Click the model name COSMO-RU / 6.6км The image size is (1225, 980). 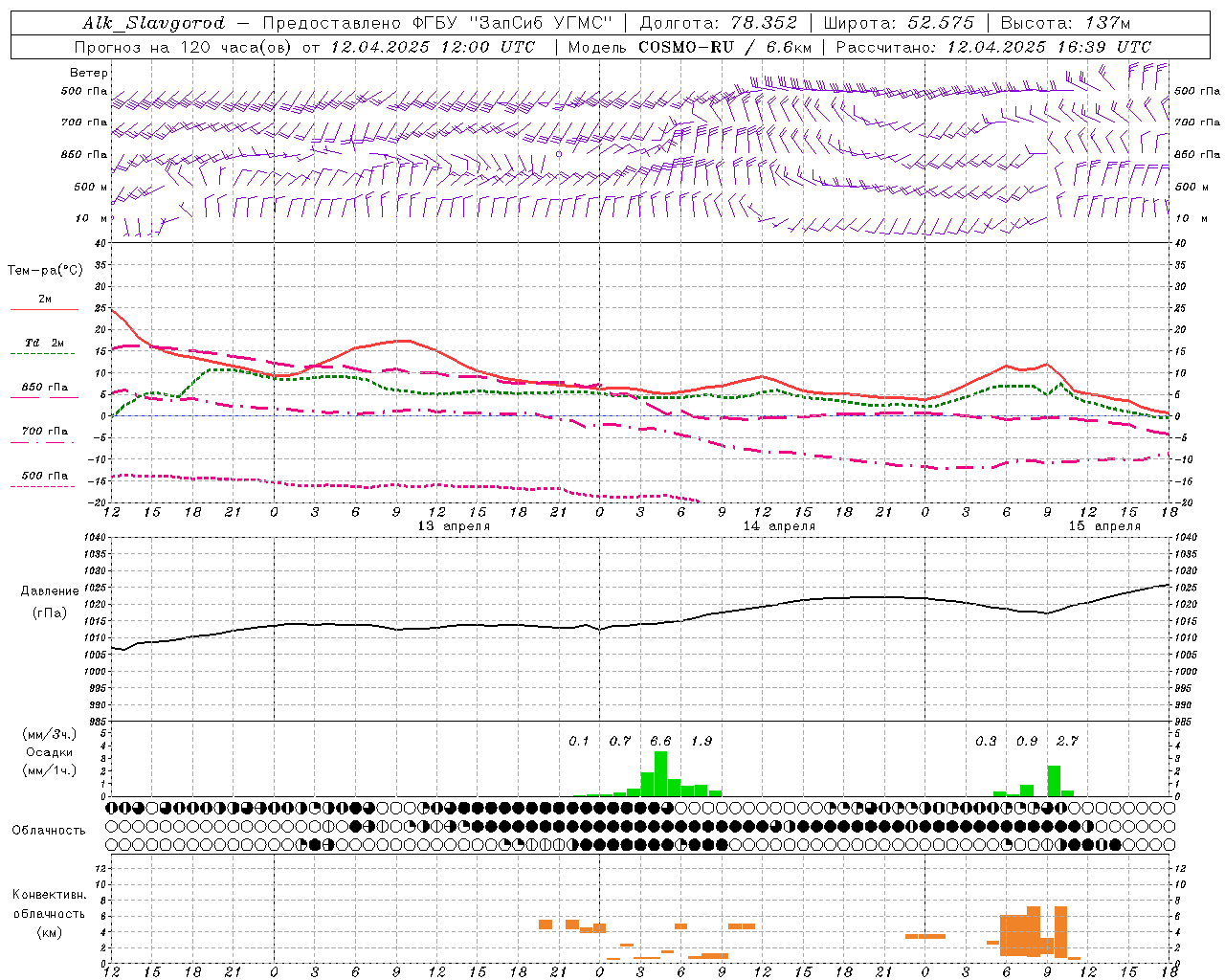pyautogui.click(x=724, y=47)
